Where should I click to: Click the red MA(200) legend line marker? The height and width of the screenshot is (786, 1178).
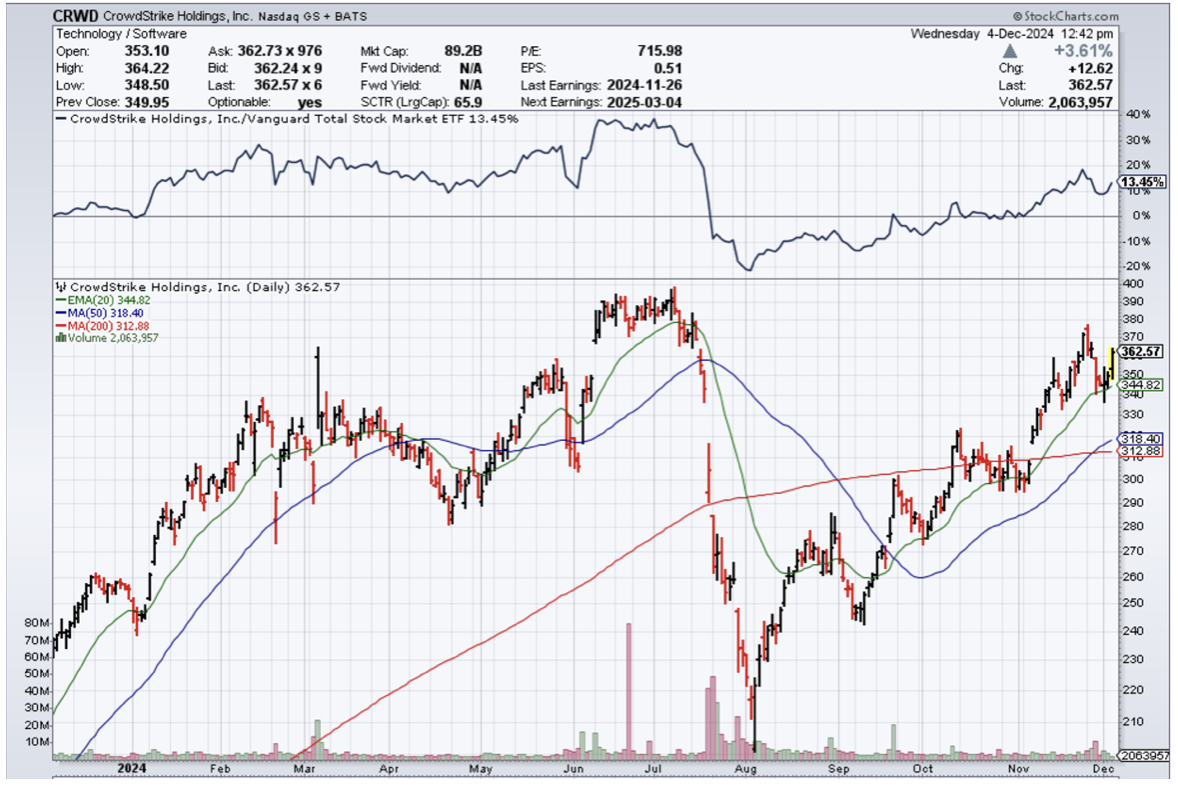coord(61,325)
